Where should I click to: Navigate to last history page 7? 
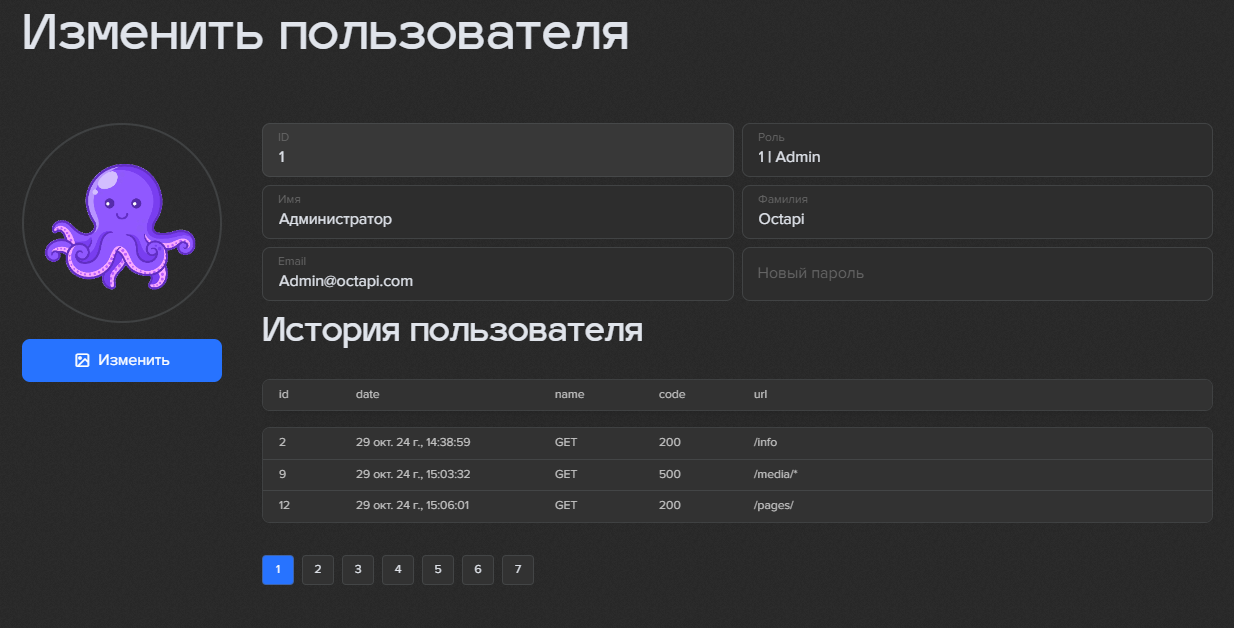pos(518,570)
